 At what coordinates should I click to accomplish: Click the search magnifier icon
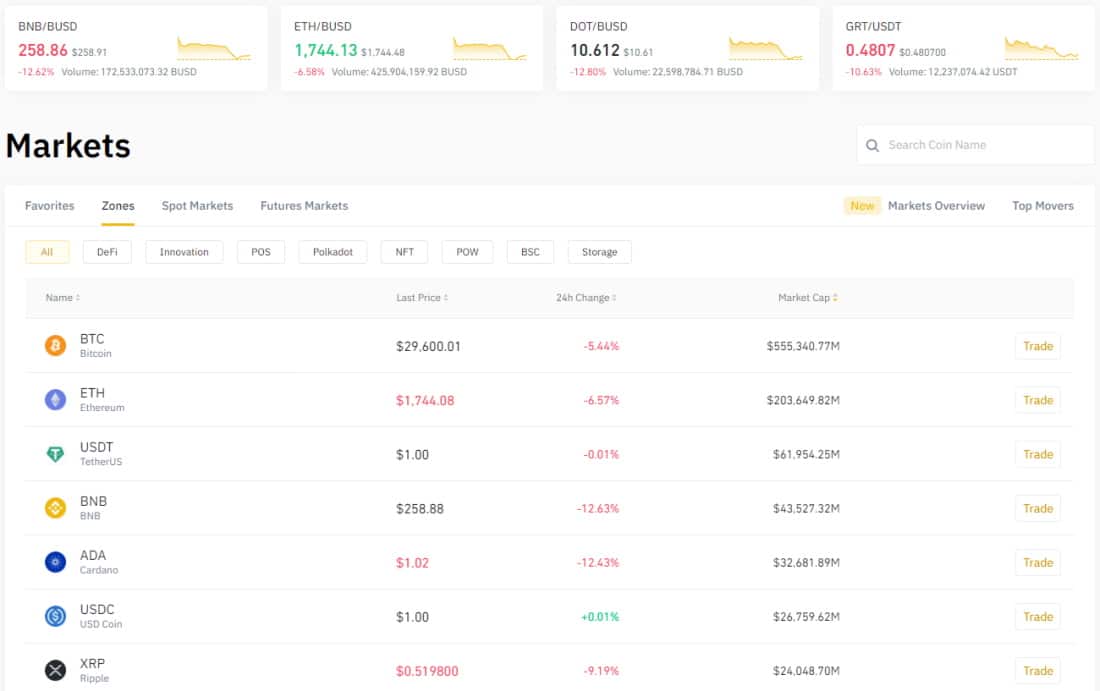click(872, 145)
